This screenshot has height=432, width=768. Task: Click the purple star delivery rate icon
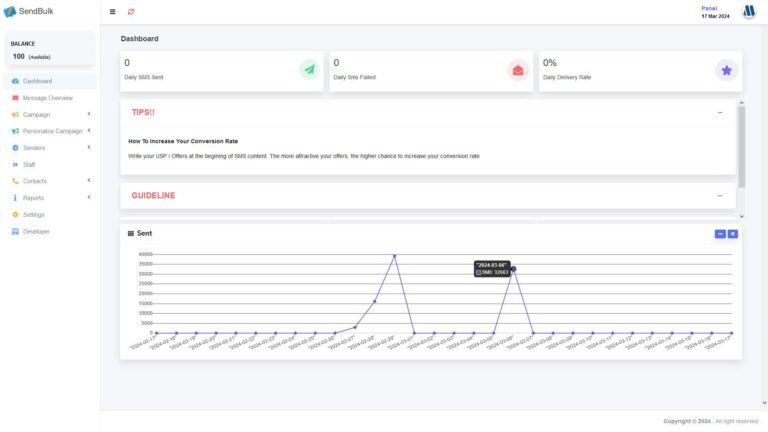point(726,70)
